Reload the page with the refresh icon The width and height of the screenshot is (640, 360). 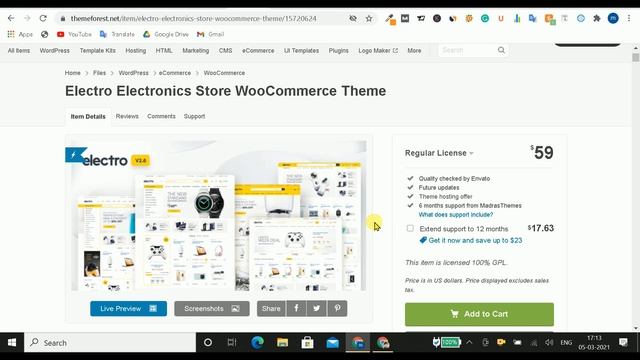[x=43, y=18]
